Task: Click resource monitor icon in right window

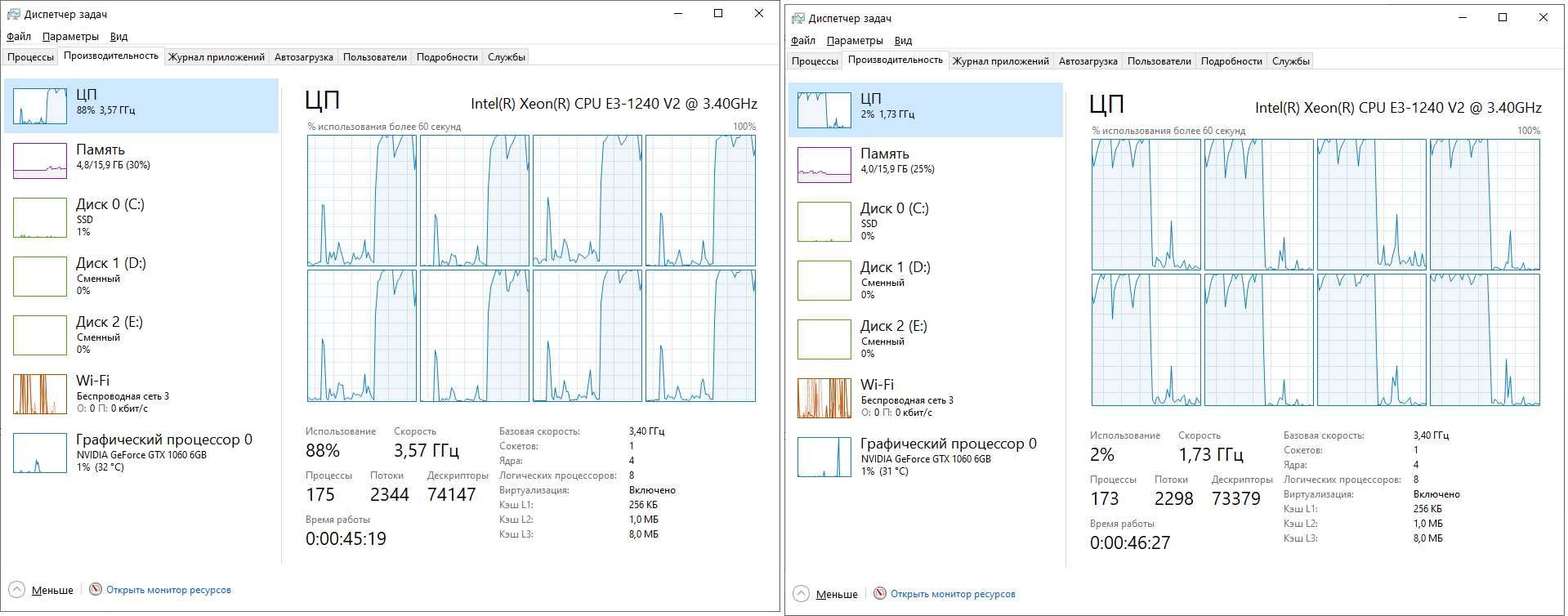Action: [880, 593]
